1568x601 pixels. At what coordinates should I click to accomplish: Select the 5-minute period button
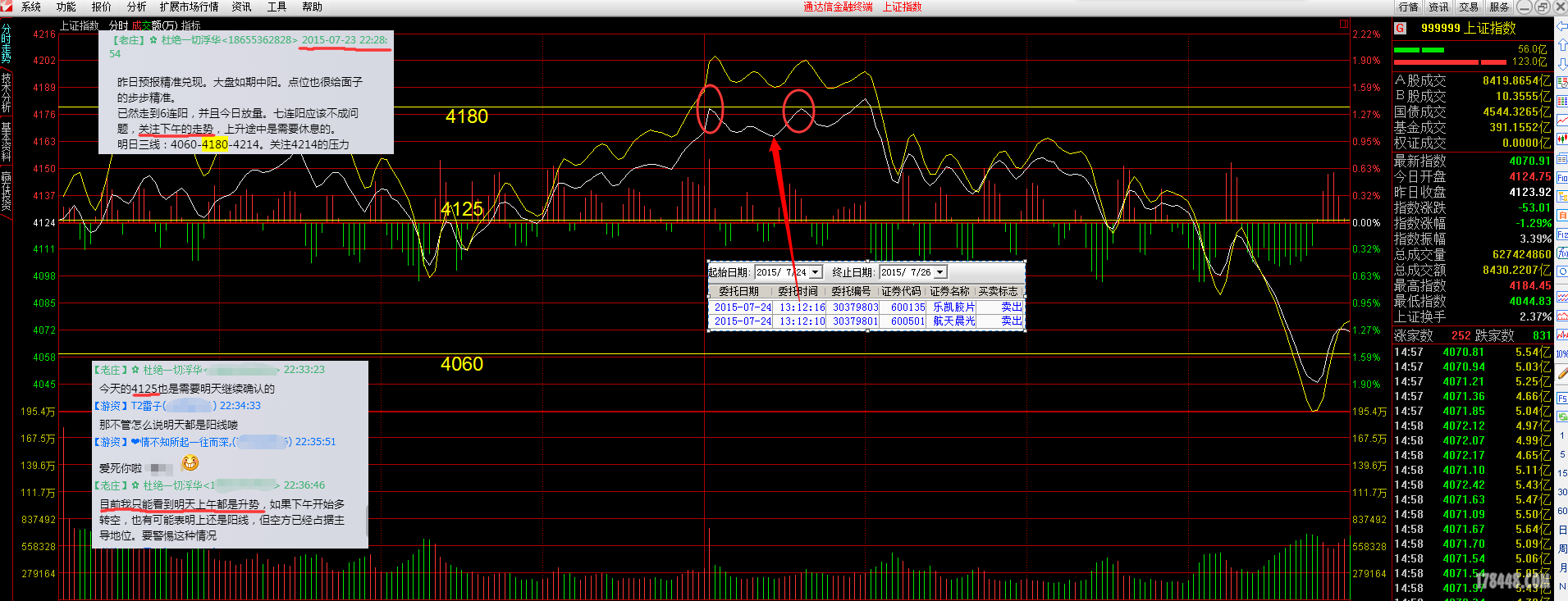pos(1561,454)
